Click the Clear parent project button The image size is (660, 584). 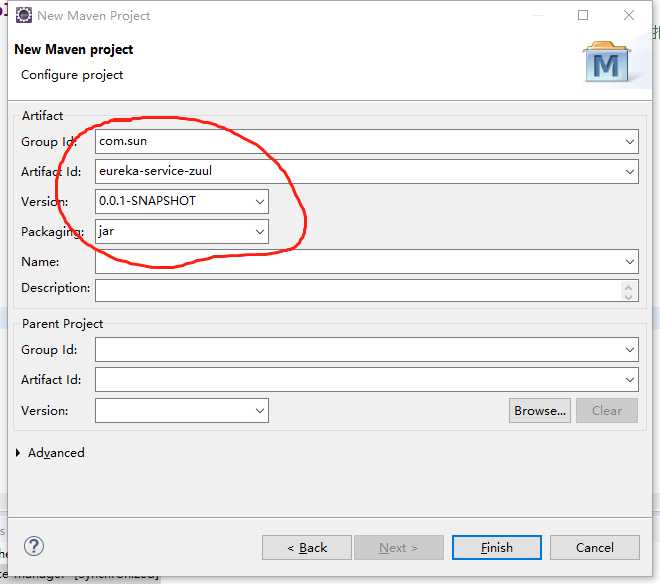[x=607, y=411]
